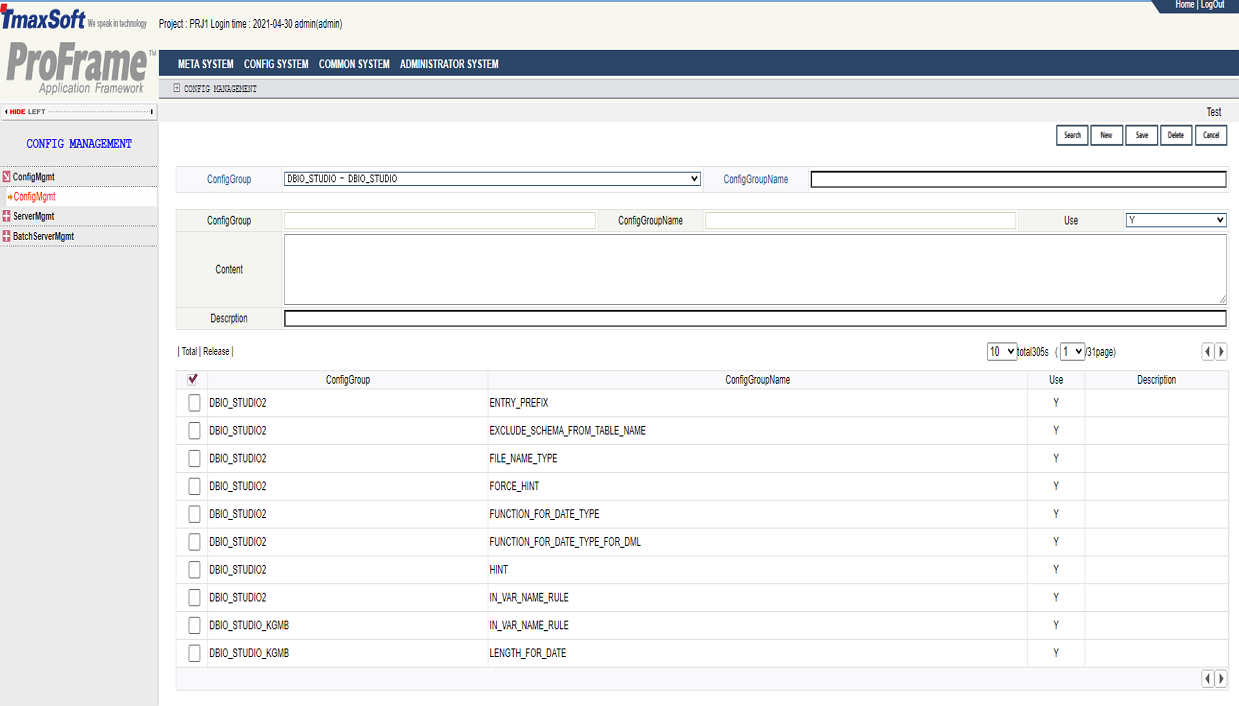Open the ConfigGroup DBIO_STUDIO dropdown
The height and width of the screenshot is (706, 1239).
click(x=492, y=179)
